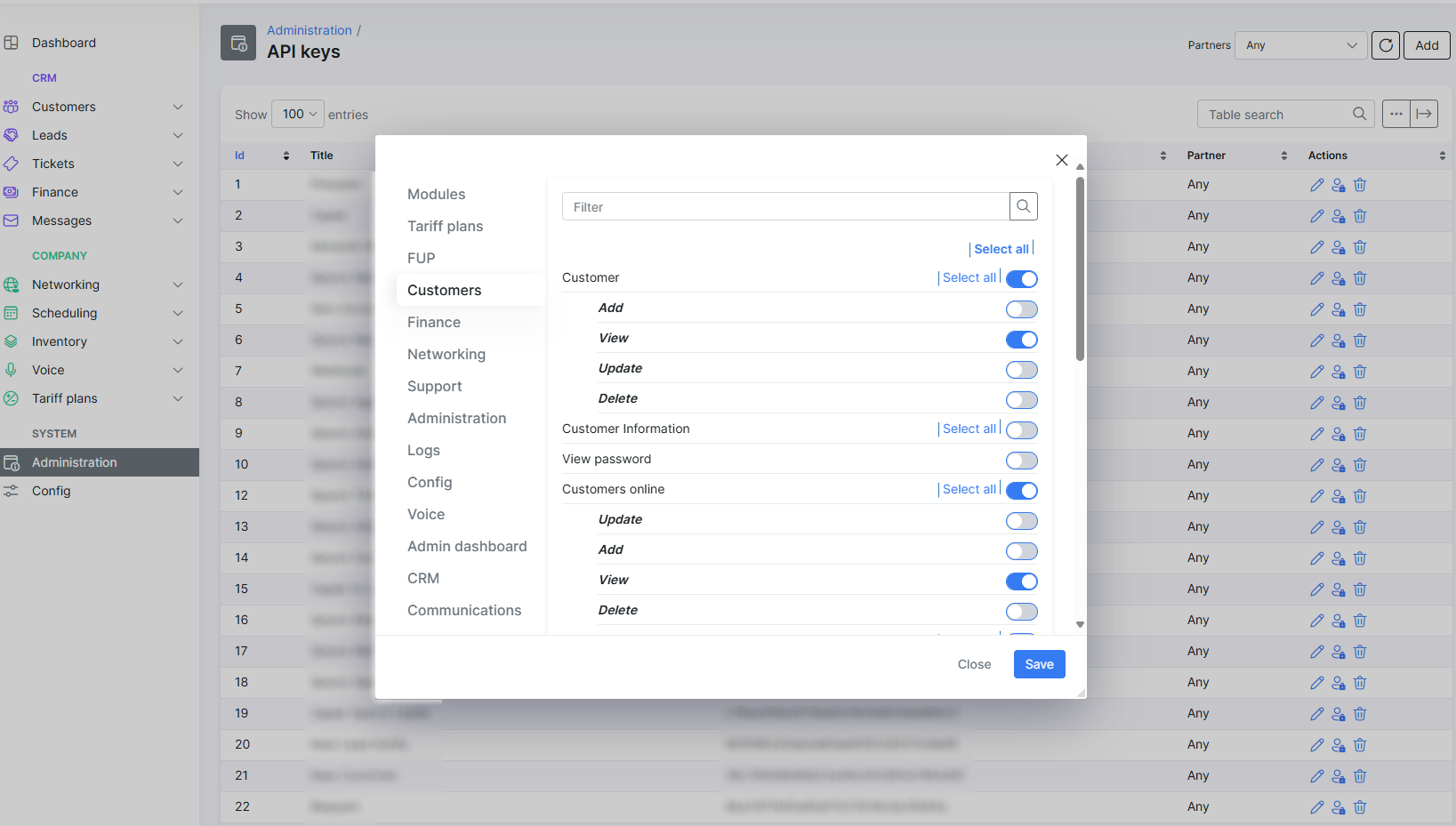The width and height of the screenshot is (1456, 826).
Task: Click the refresh icon button next to Partners
Action: tap(1386, 45)
